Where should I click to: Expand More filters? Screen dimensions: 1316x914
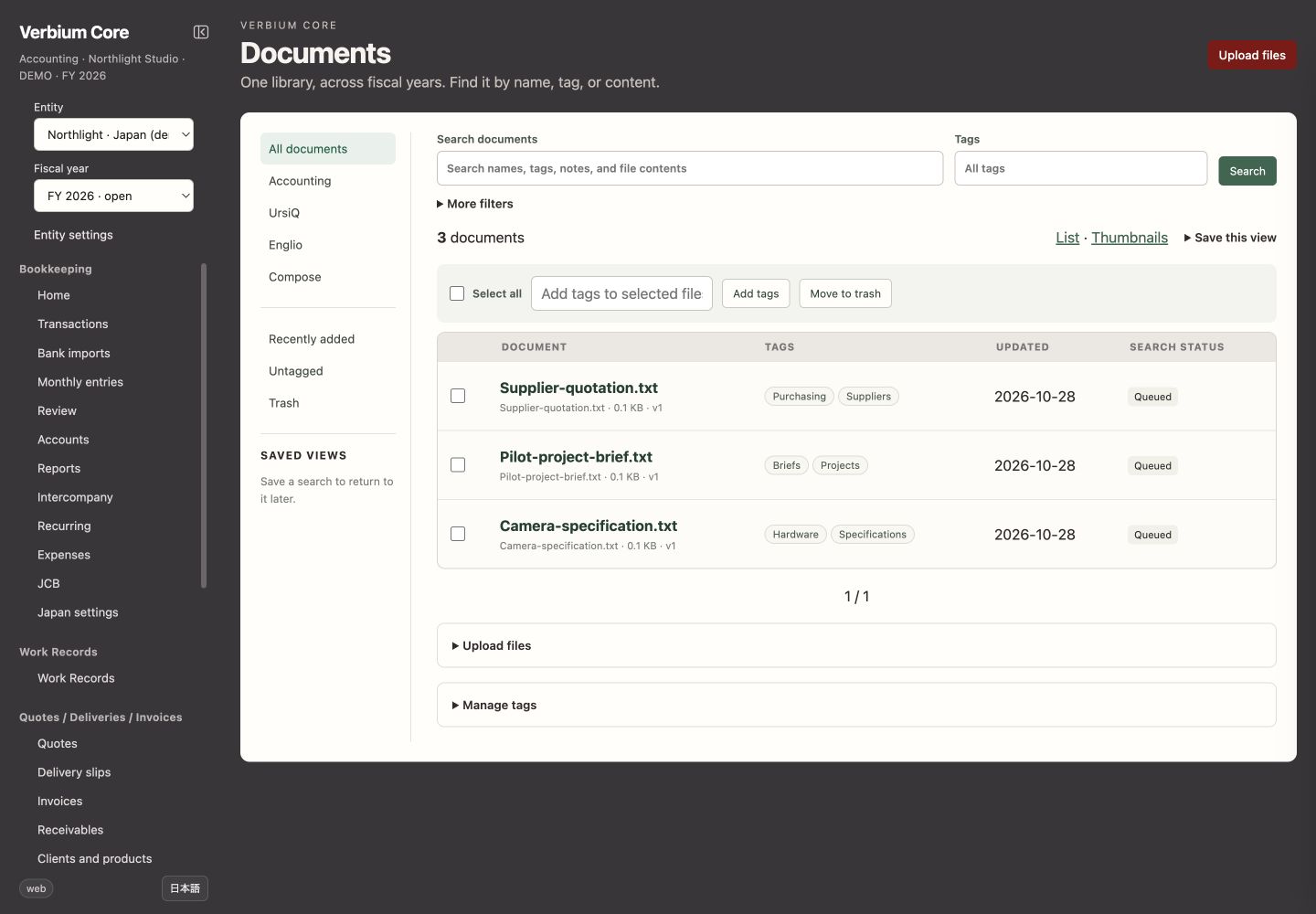(475, 204)
